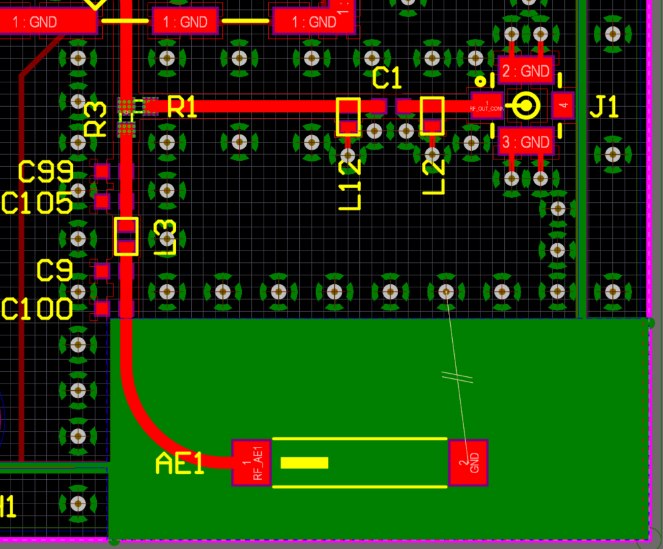Select pad 4 of connector J1
Viewport: 663px width, 549px height.
point(564,105)
